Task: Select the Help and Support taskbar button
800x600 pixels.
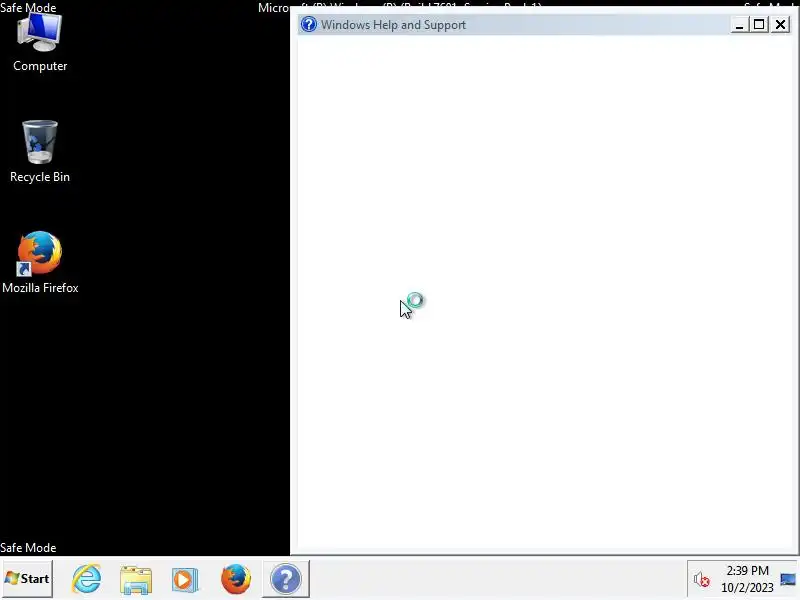Action: 286,579
